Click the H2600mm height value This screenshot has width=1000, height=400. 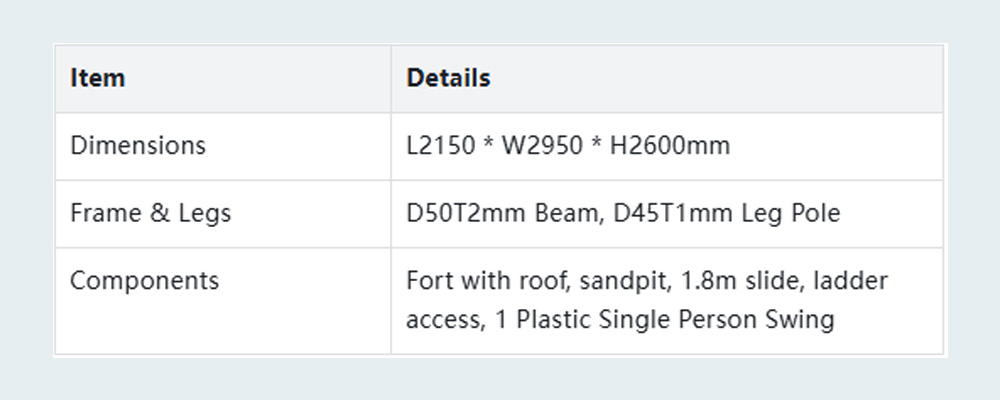[669, 146]
